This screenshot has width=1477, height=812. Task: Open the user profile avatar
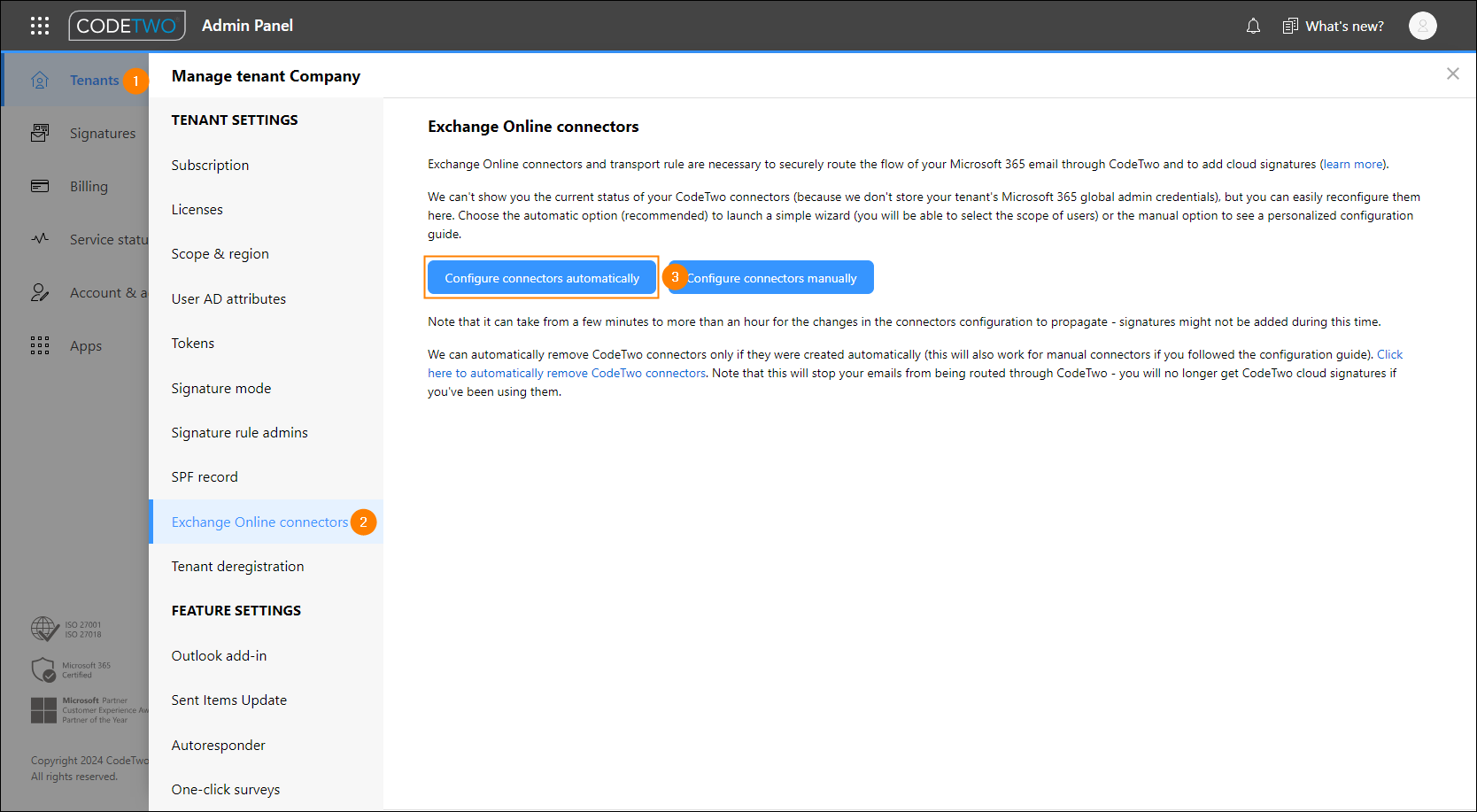pyautogui.click(x=1422, y=26)
